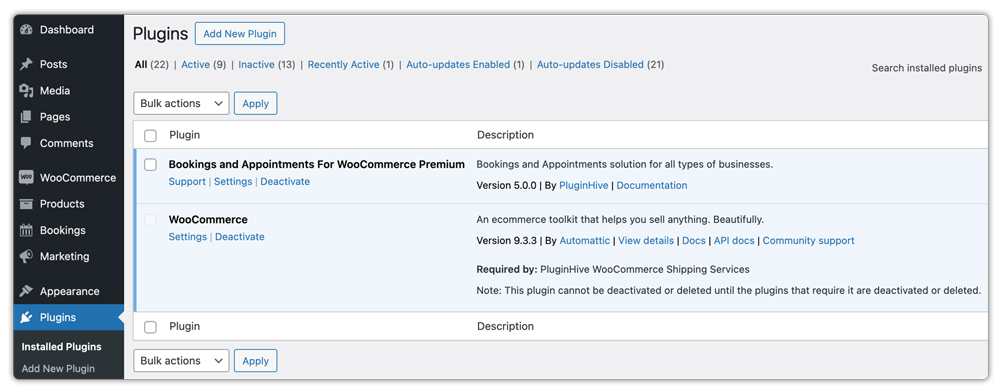Image resolution: width=1000 pixels, height=390 pixels.
Task: Open WooCommerce plugin Settings link
Action: pos(188,237)
